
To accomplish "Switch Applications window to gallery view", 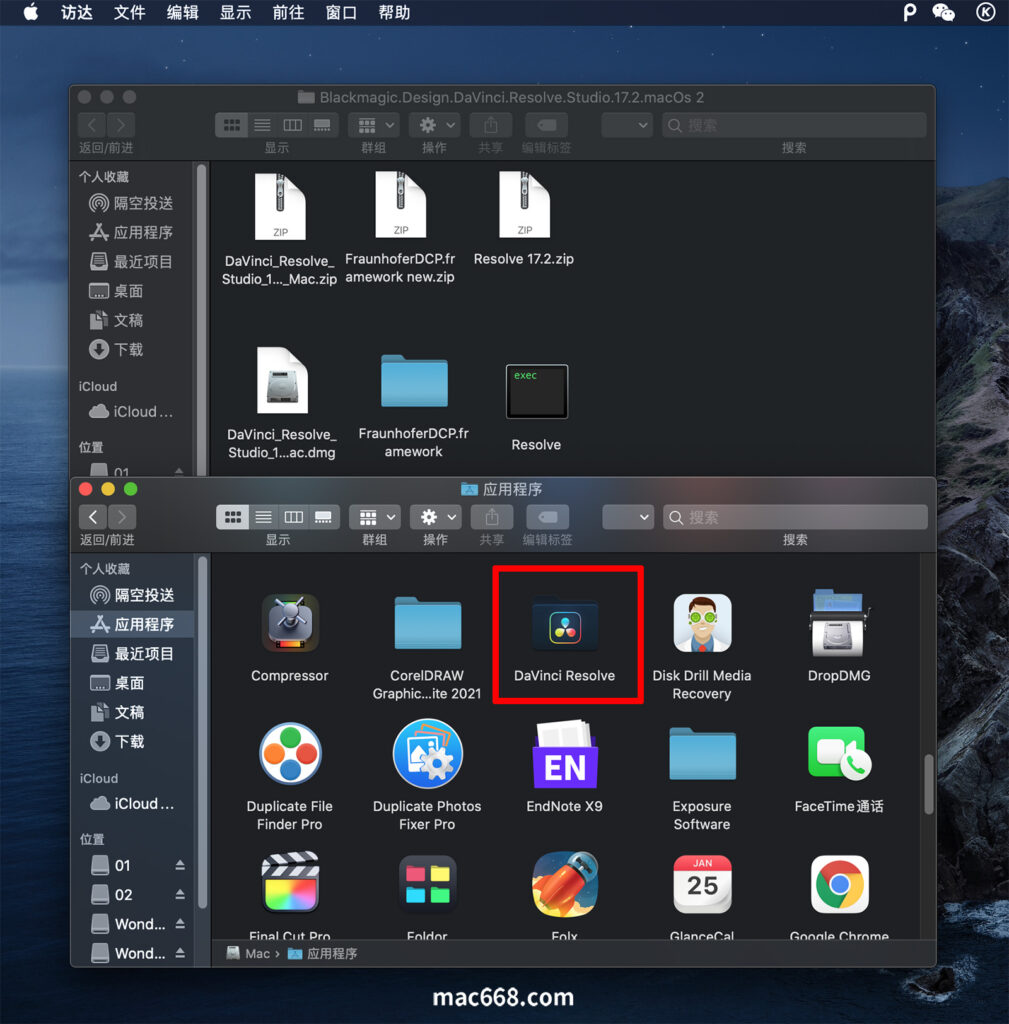I will tap(323, 517).
